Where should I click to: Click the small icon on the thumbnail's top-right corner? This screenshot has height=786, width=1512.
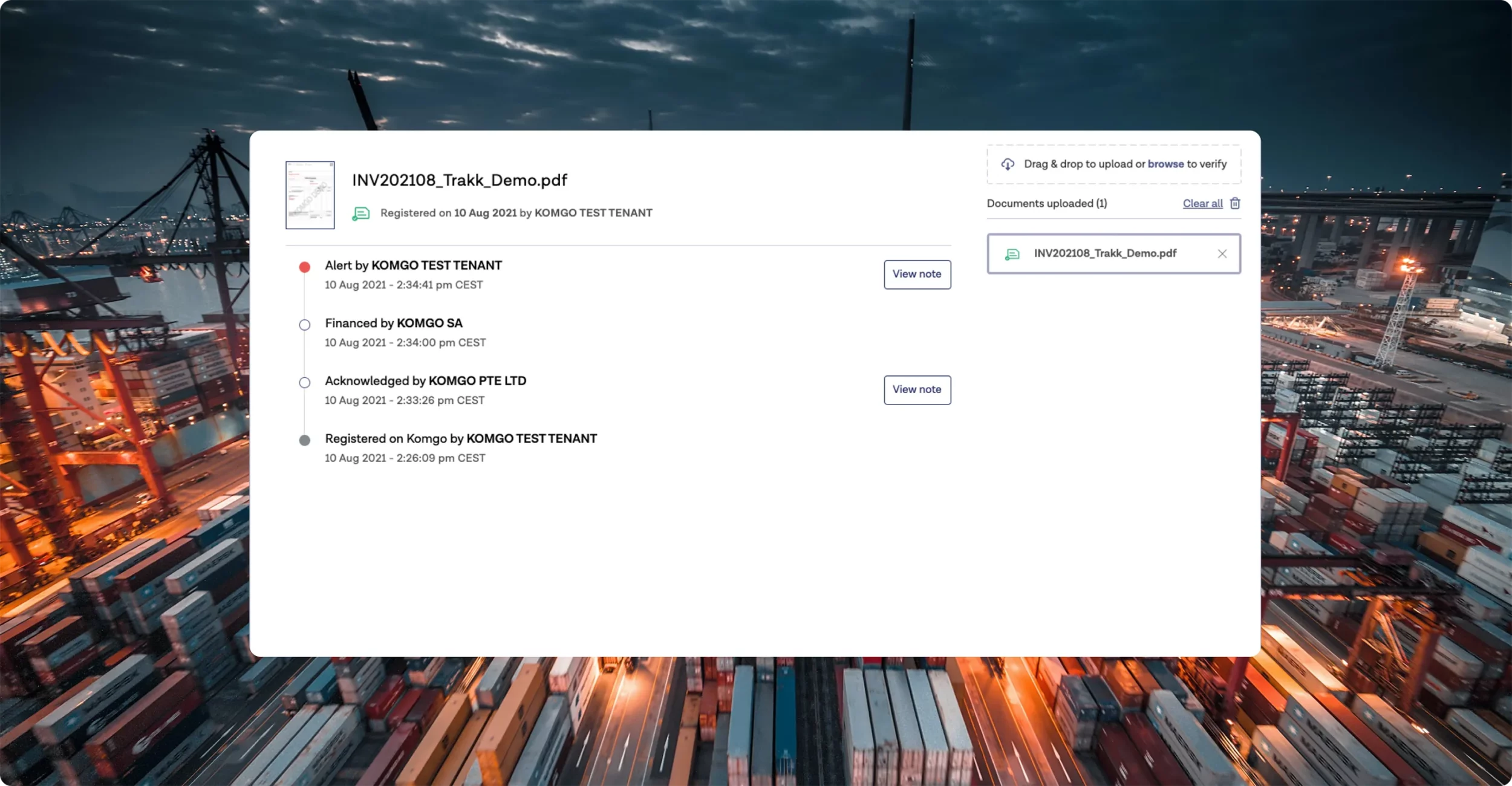tap(330, 164)
